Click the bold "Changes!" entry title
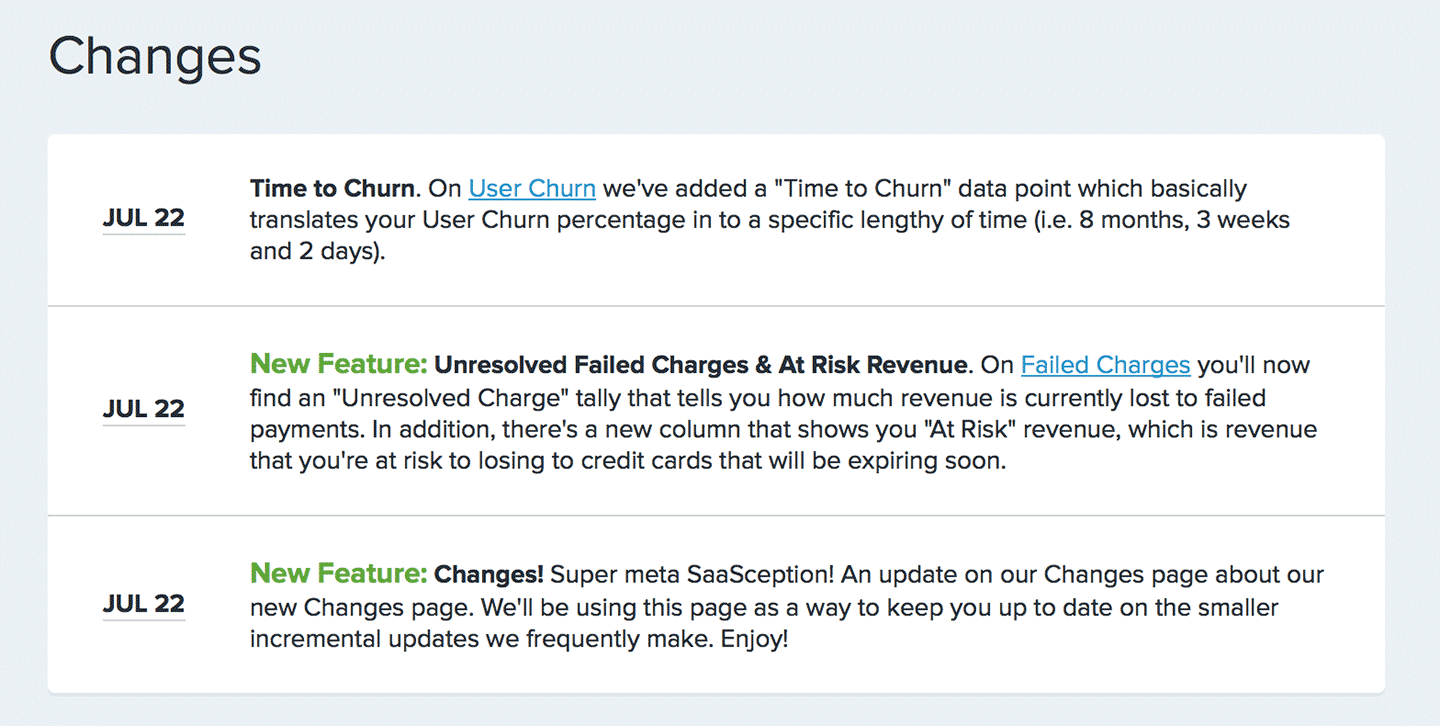The height and width of the screenshot is (726, 1440). click(488, 575)
